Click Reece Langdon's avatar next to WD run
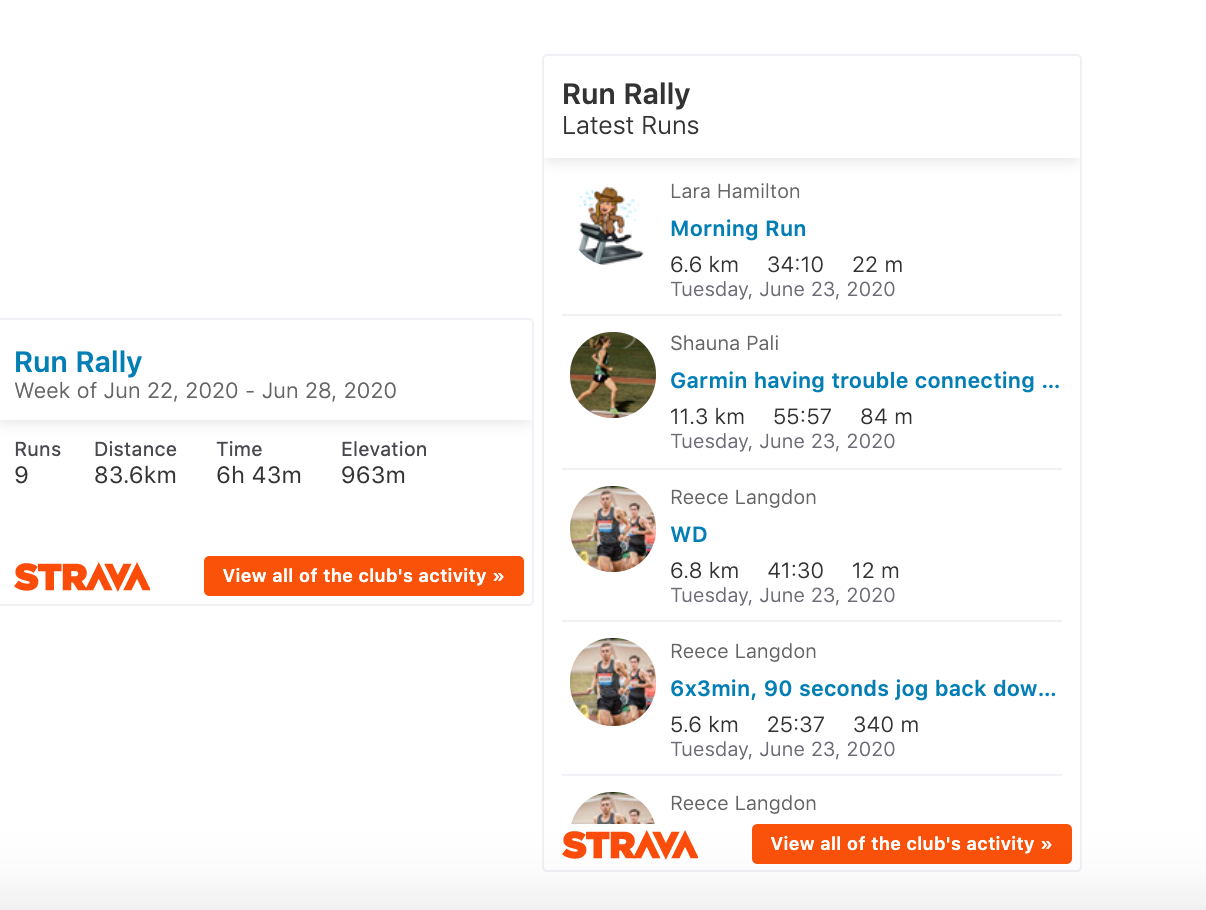The height and width of the screenshot is (910, 1206). [612, 529]
